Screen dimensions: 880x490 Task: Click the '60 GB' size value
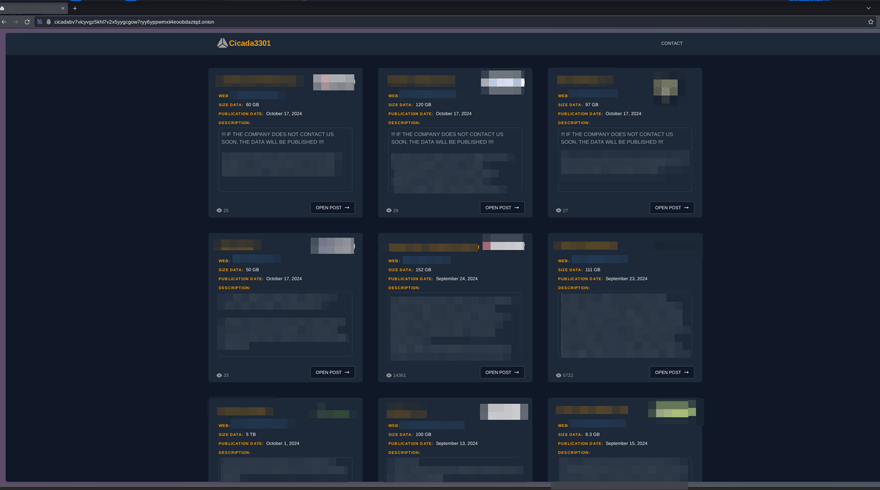(x=253, y=105)
